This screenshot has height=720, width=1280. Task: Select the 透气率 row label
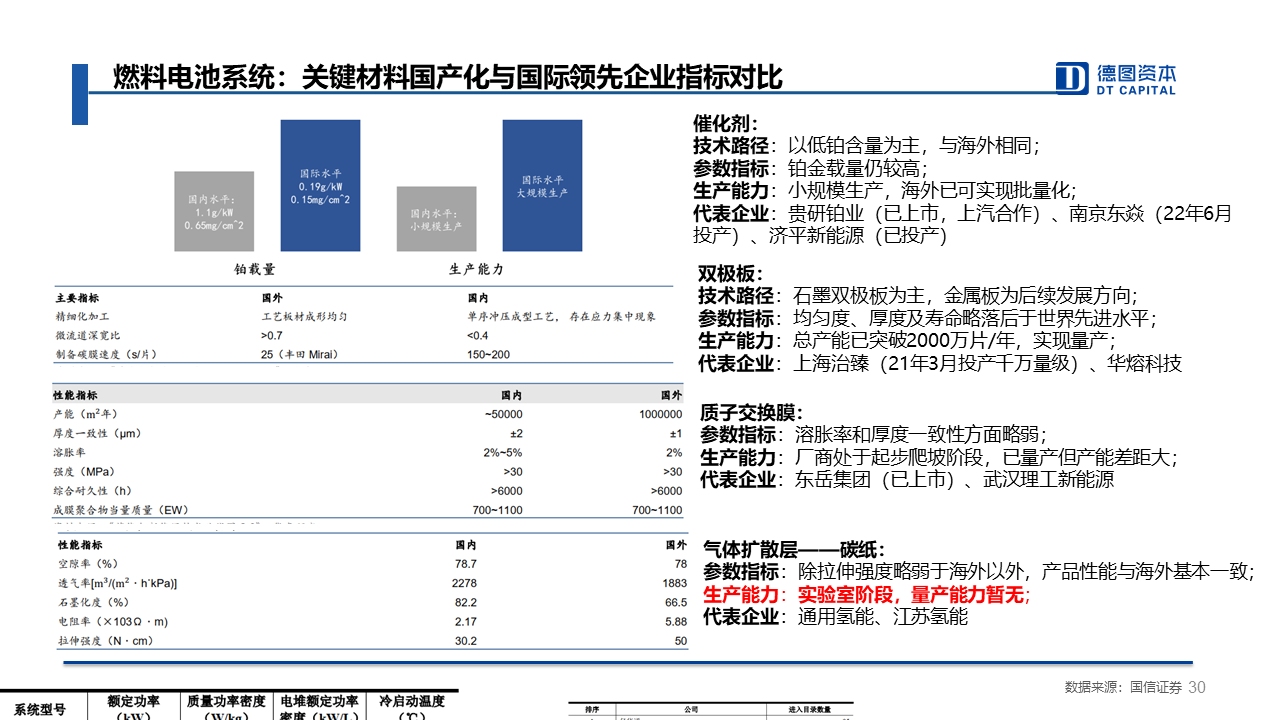coord(117,583)
